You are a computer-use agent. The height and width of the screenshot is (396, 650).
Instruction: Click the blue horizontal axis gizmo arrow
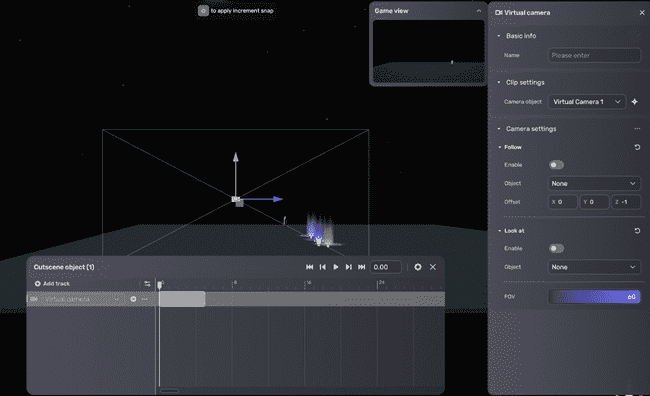pos(278,199)
